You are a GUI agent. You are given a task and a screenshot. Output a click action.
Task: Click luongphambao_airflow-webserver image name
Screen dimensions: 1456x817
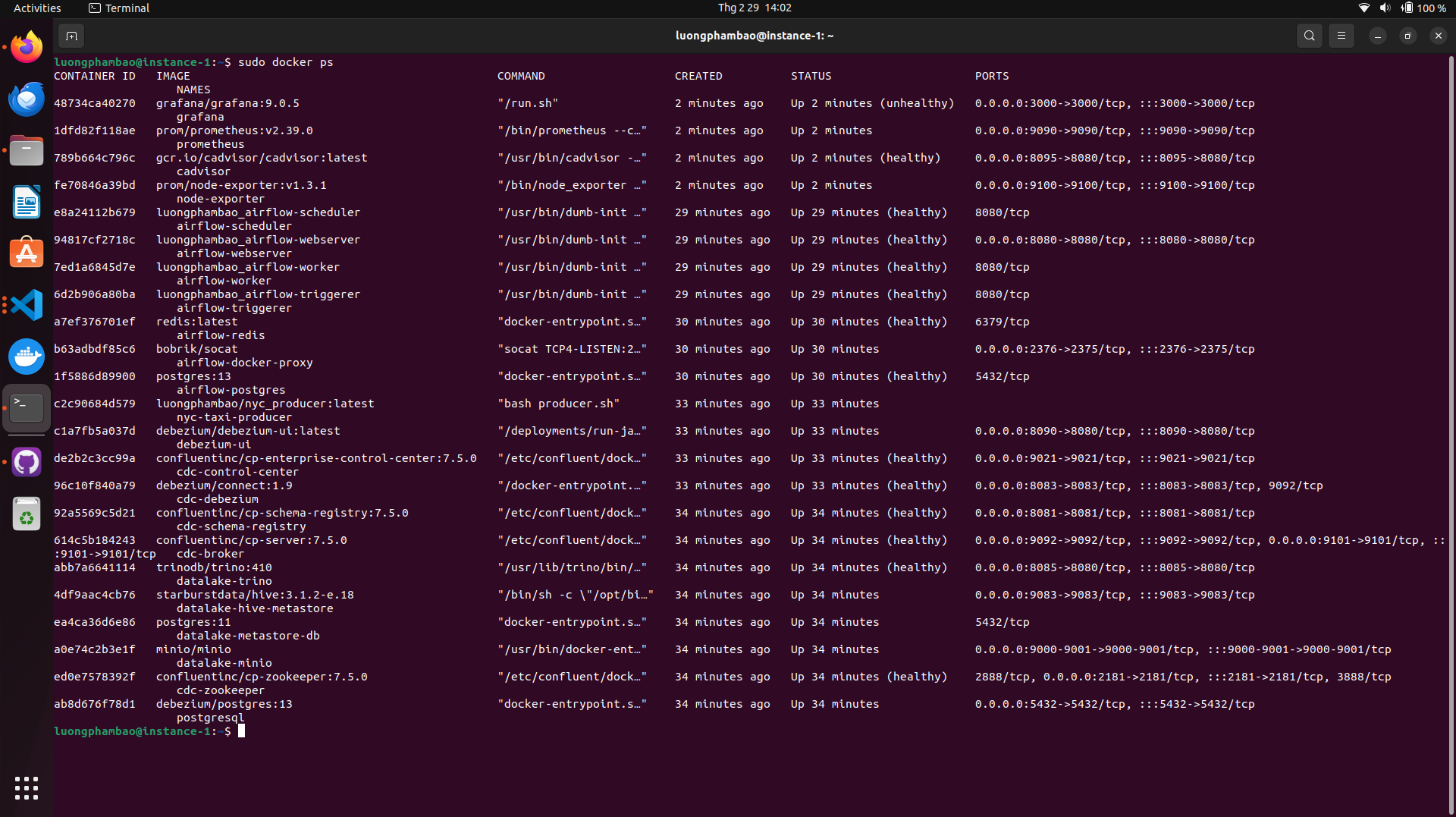(x=258, y=240)
